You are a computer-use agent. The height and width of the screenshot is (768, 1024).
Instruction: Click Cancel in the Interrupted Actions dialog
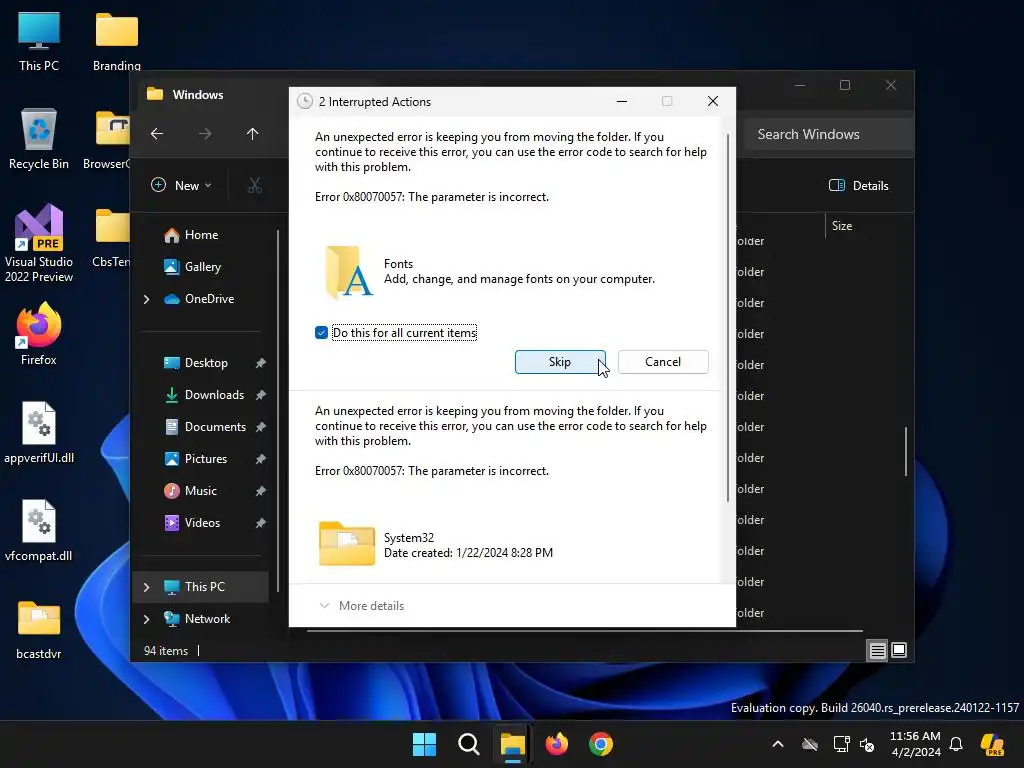click(663, 362)
